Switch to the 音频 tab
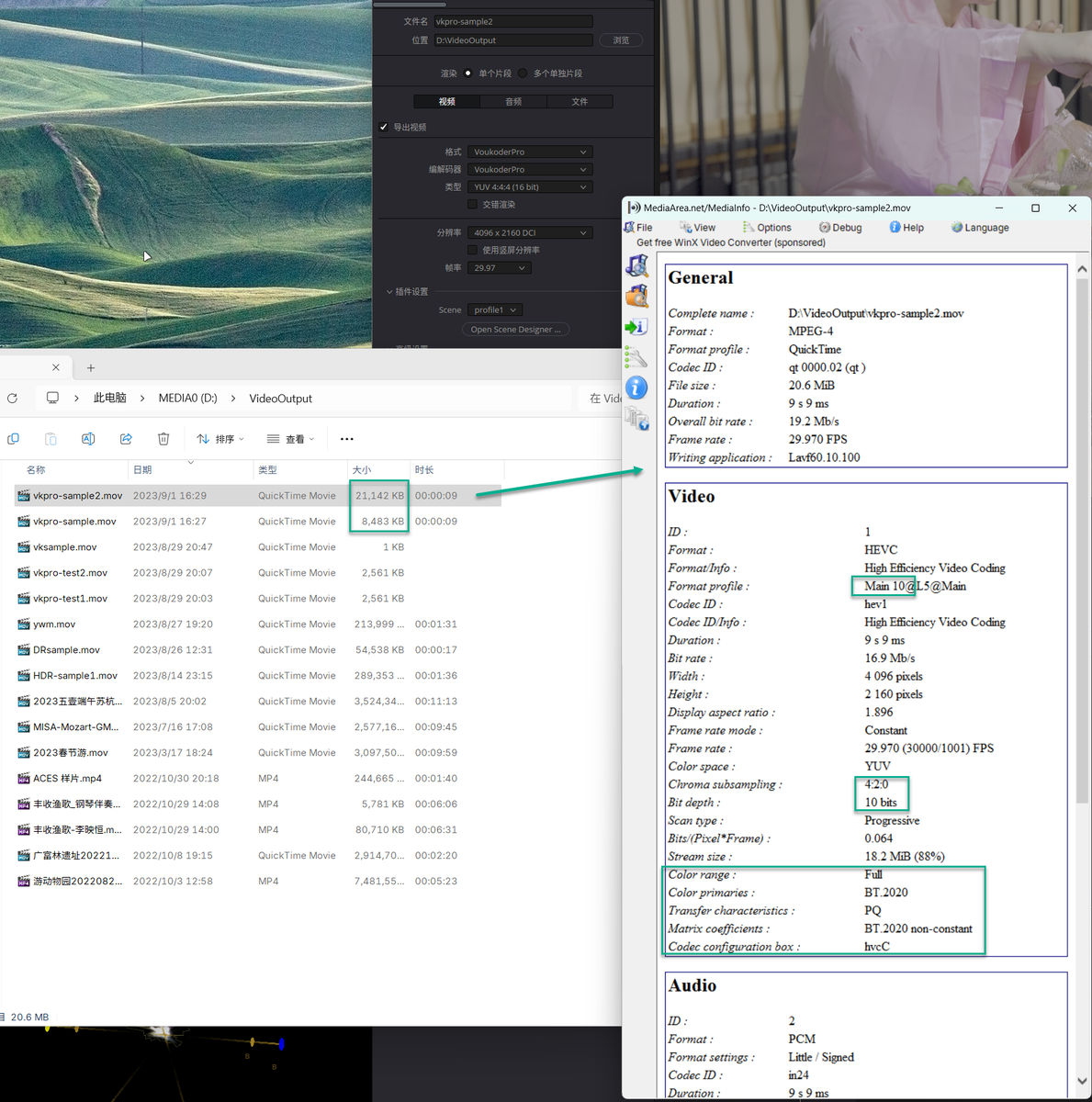Screen dimensions: 1092x1102 point(513,102)
